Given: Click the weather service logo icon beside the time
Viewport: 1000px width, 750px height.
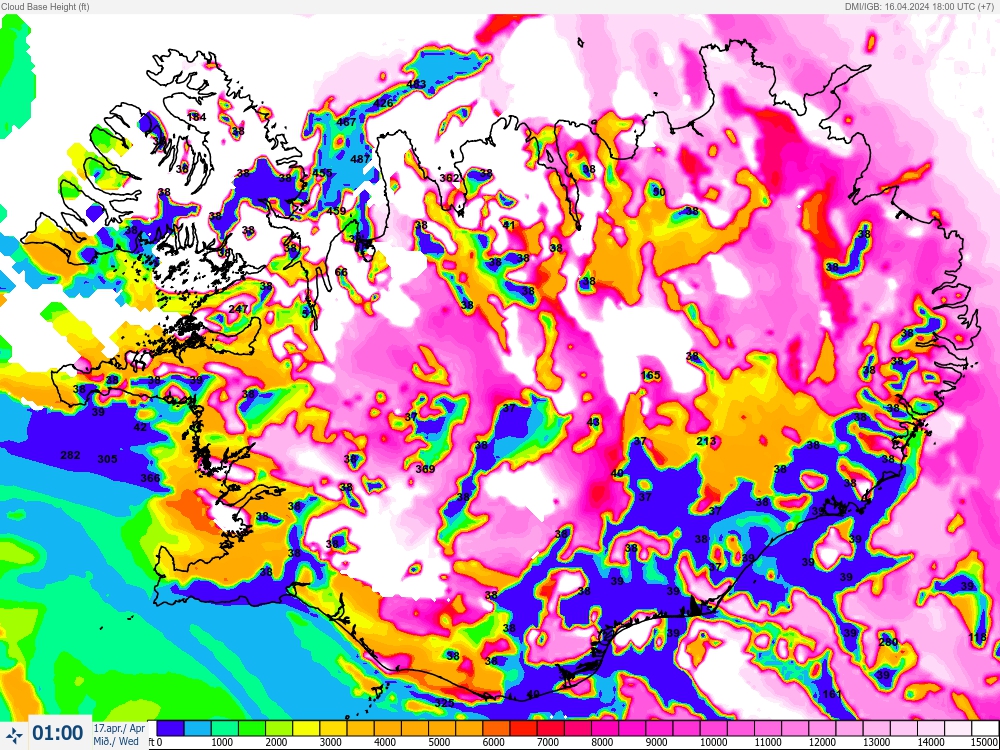Looking at the screenshot, I should [x=15, y=733].
